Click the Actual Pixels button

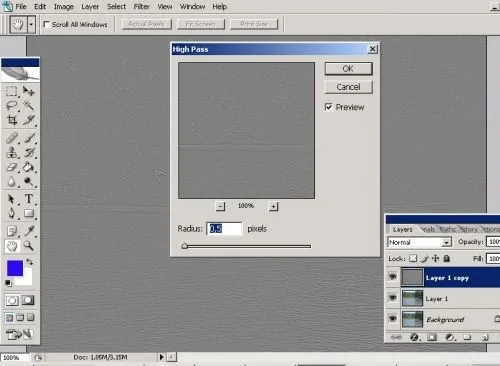tap(146, 24)
